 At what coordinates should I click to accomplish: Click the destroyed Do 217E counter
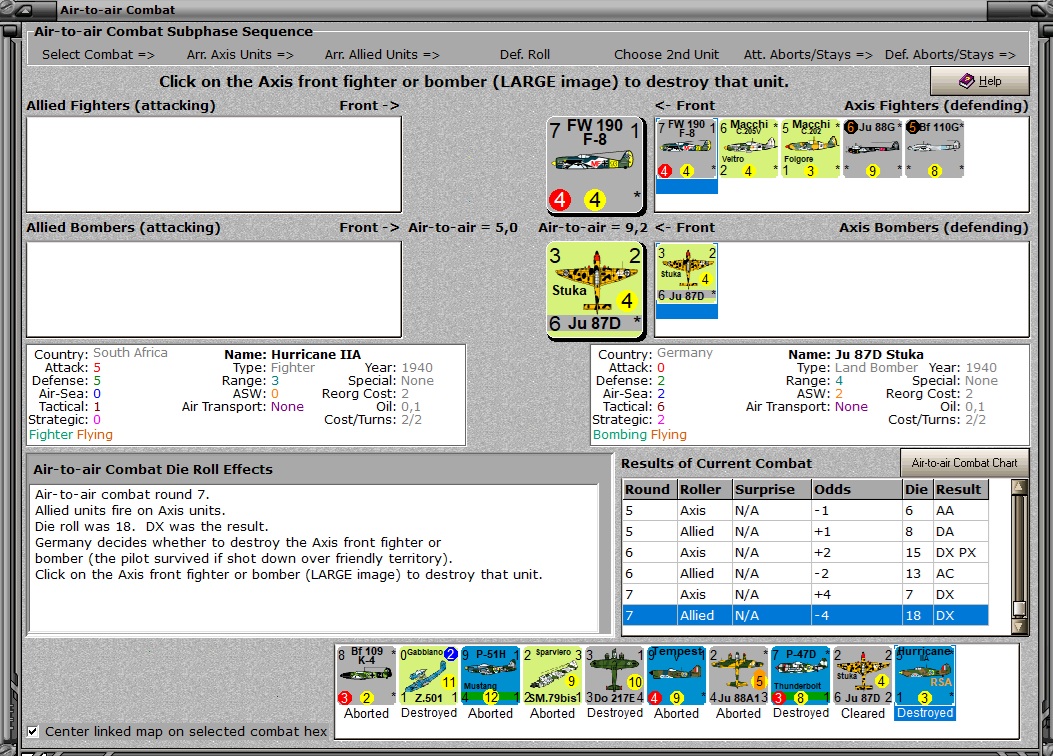[614, 675]
